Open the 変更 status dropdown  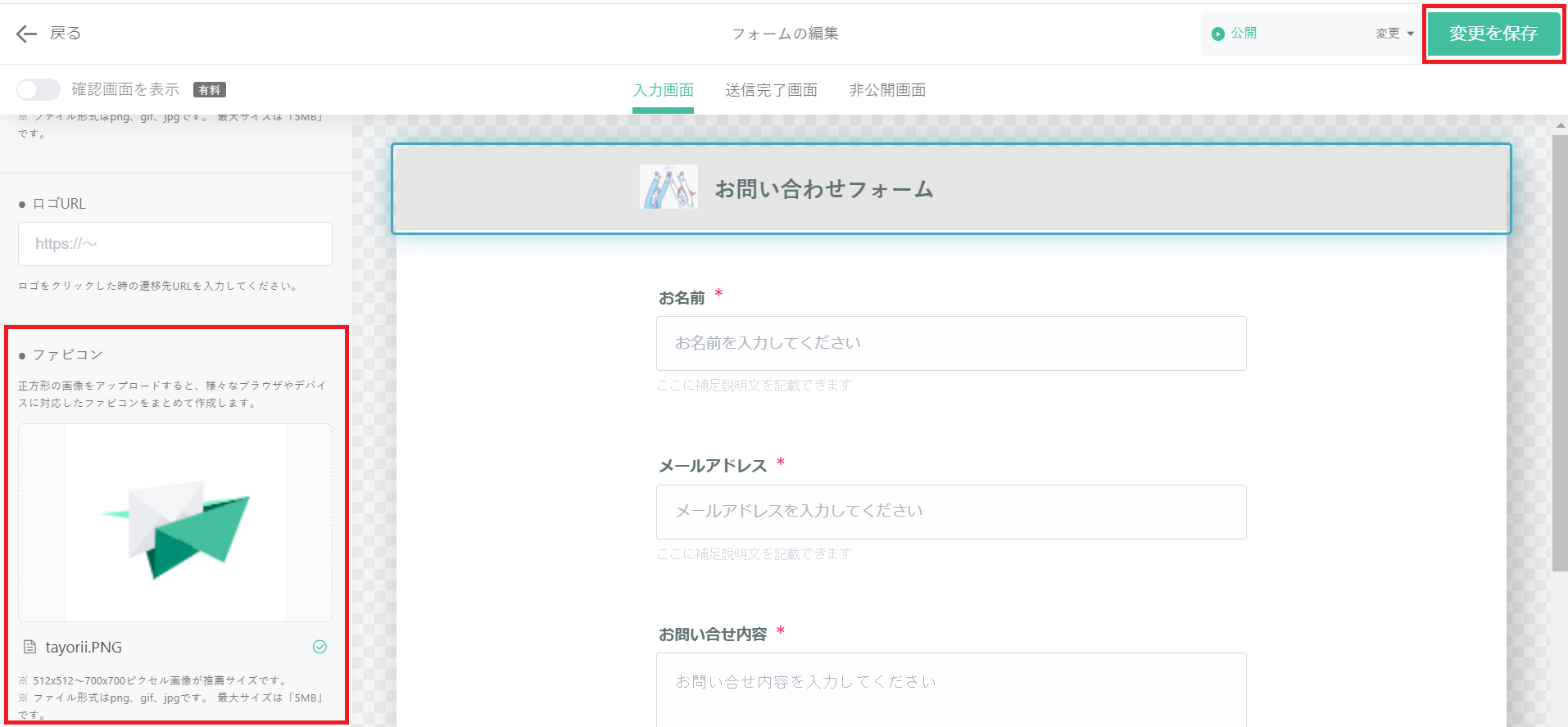click(x=1394, y=34)
